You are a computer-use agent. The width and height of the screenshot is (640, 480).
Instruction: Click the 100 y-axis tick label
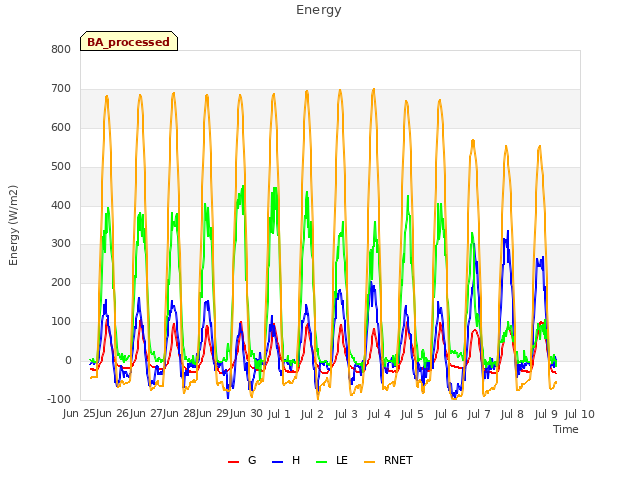(61, 322)
